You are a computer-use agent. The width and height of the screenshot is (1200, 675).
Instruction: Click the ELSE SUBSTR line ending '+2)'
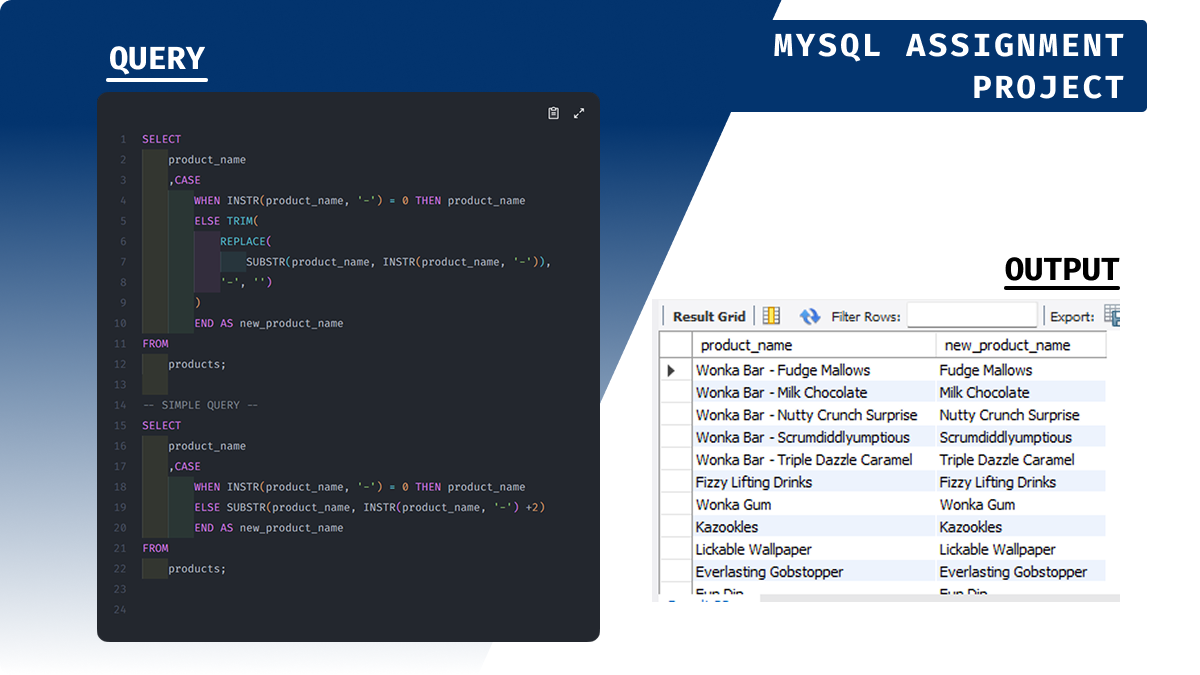370,508
